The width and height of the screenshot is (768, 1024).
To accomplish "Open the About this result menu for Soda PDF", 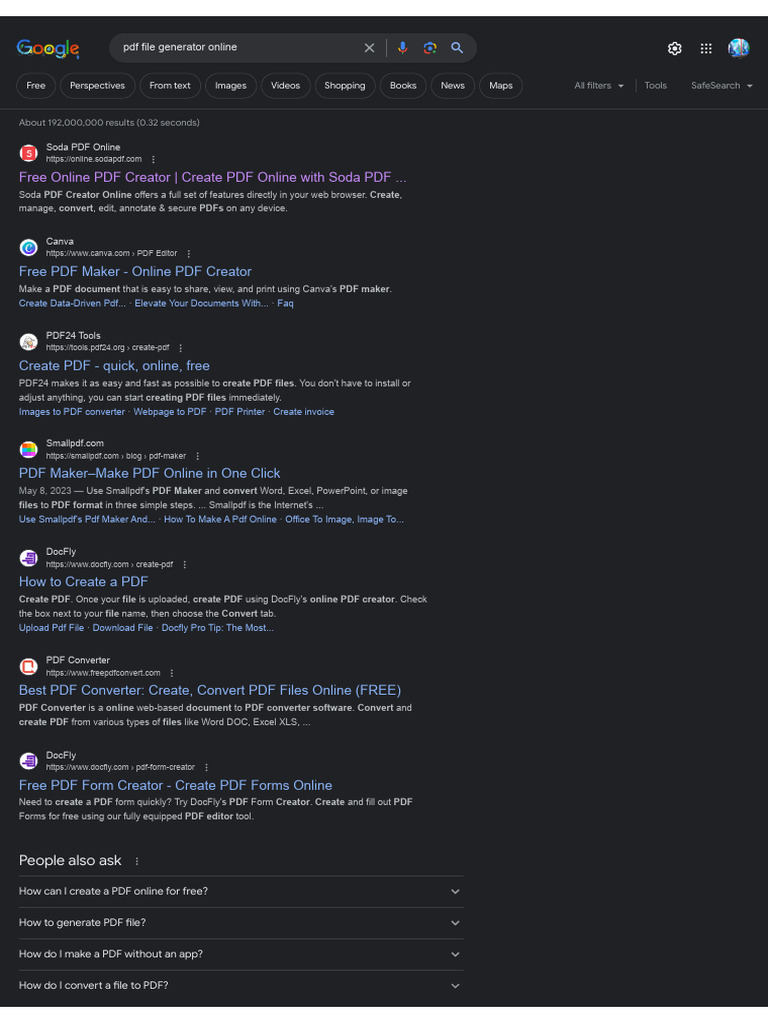I will (153, 160).
